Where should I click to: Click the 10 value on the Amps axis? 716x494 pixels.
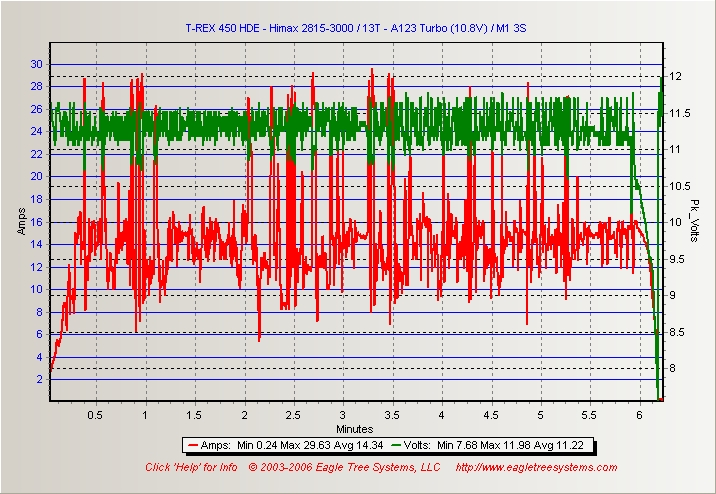click(37, 289)
